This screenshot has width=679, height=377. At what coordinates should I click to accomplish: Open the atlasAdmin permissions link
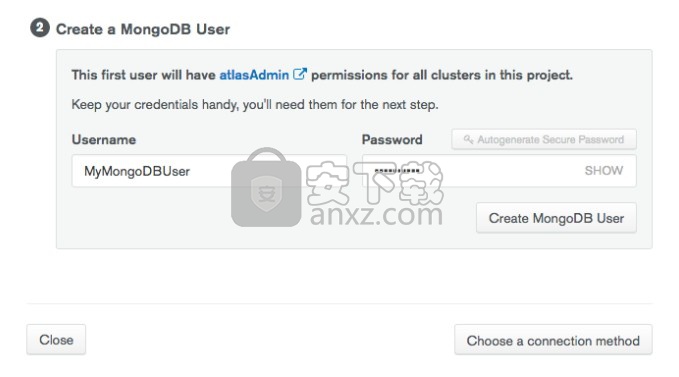pos(254,75)
